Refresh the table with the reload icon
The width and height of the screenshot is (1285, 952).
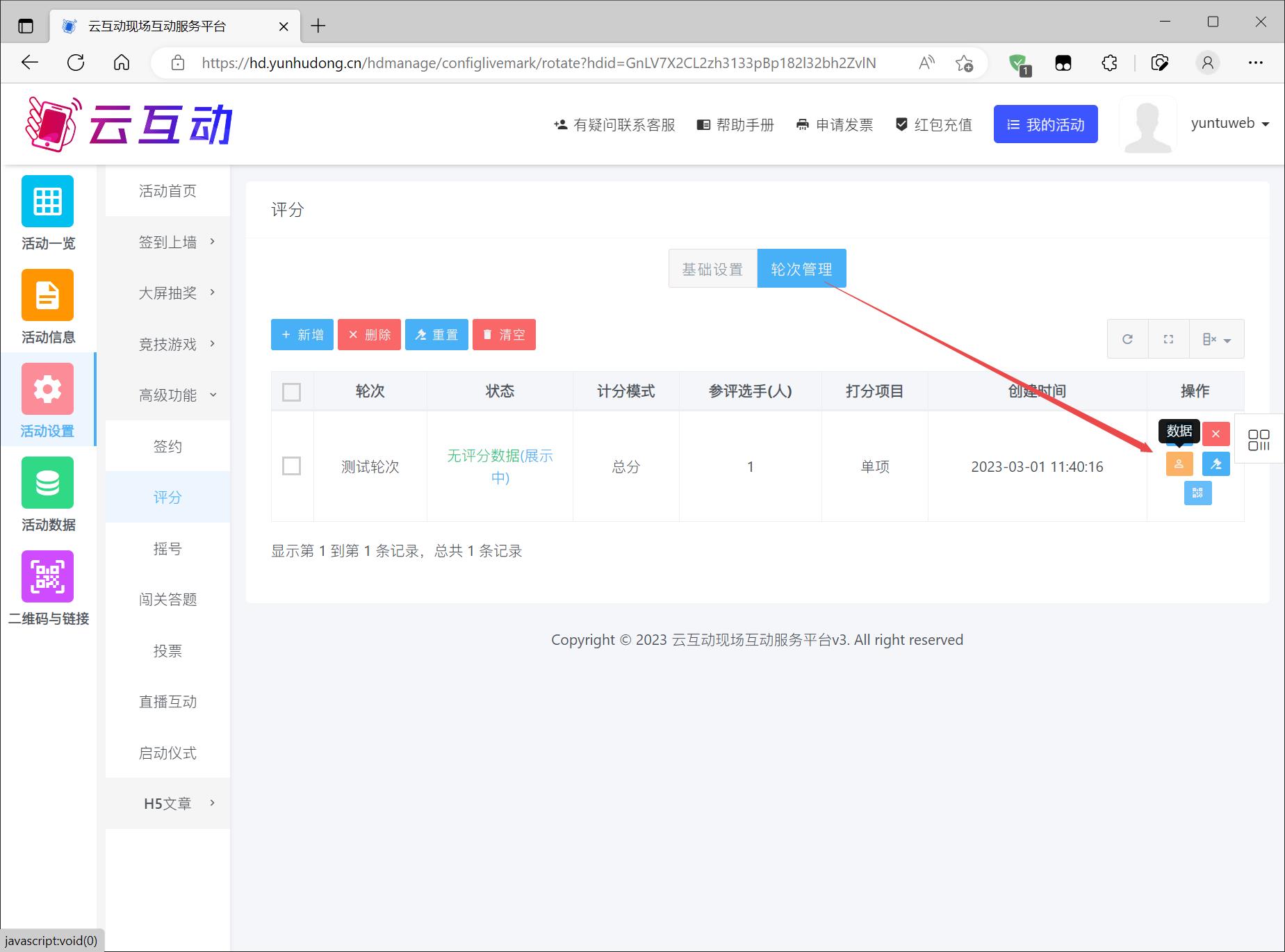coord(1127,339)
